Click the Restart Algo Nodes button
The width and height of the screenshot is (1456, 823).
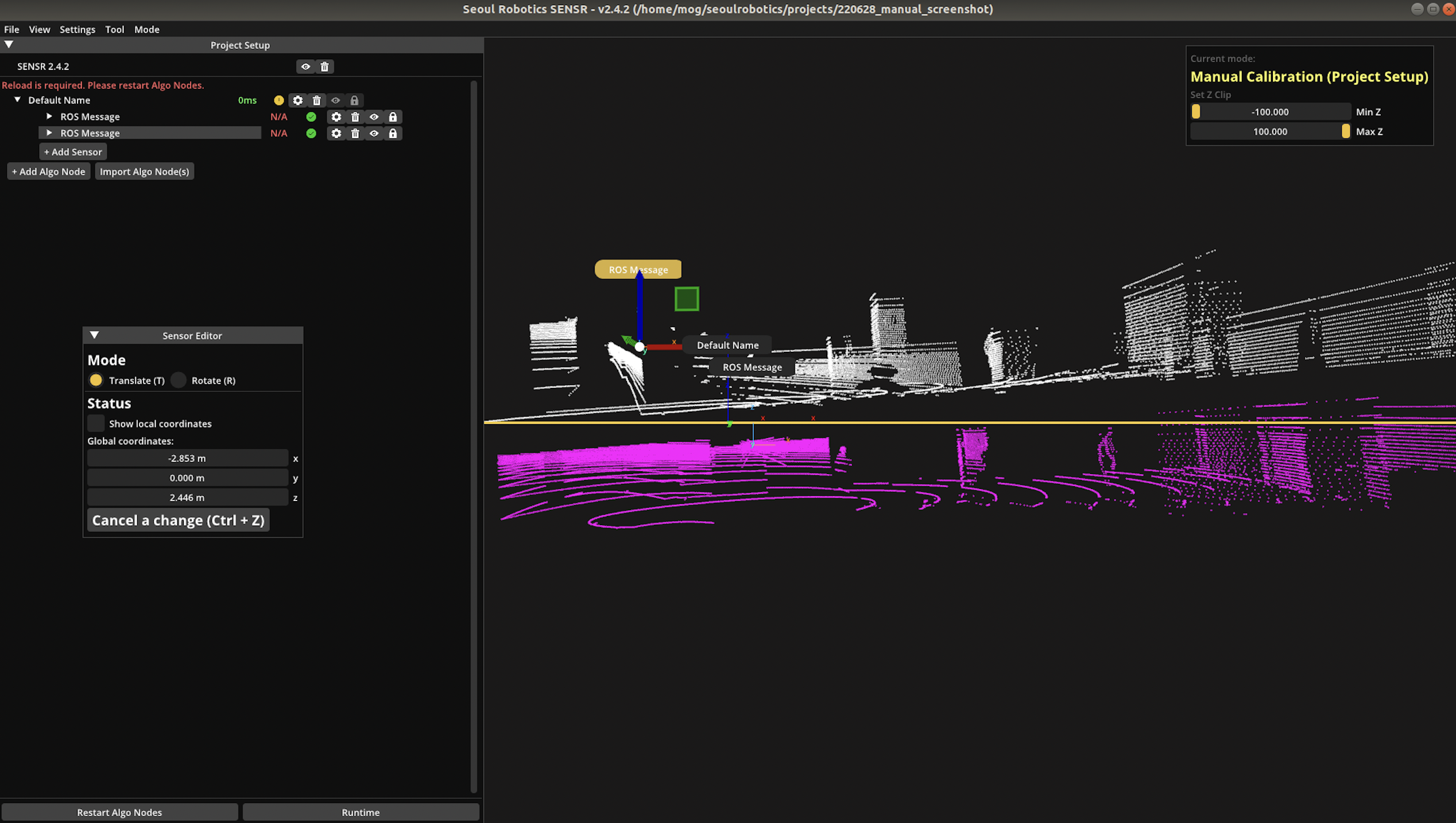pyautogui.click(x=119, y=812)
